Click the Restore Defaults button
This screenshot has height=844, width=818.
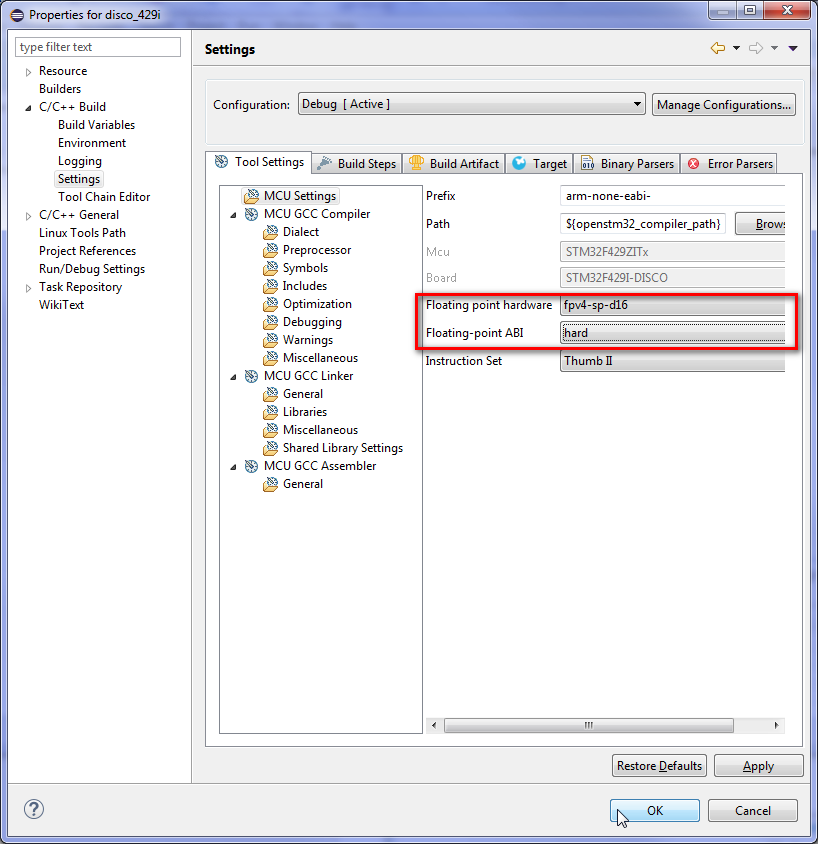659,766
